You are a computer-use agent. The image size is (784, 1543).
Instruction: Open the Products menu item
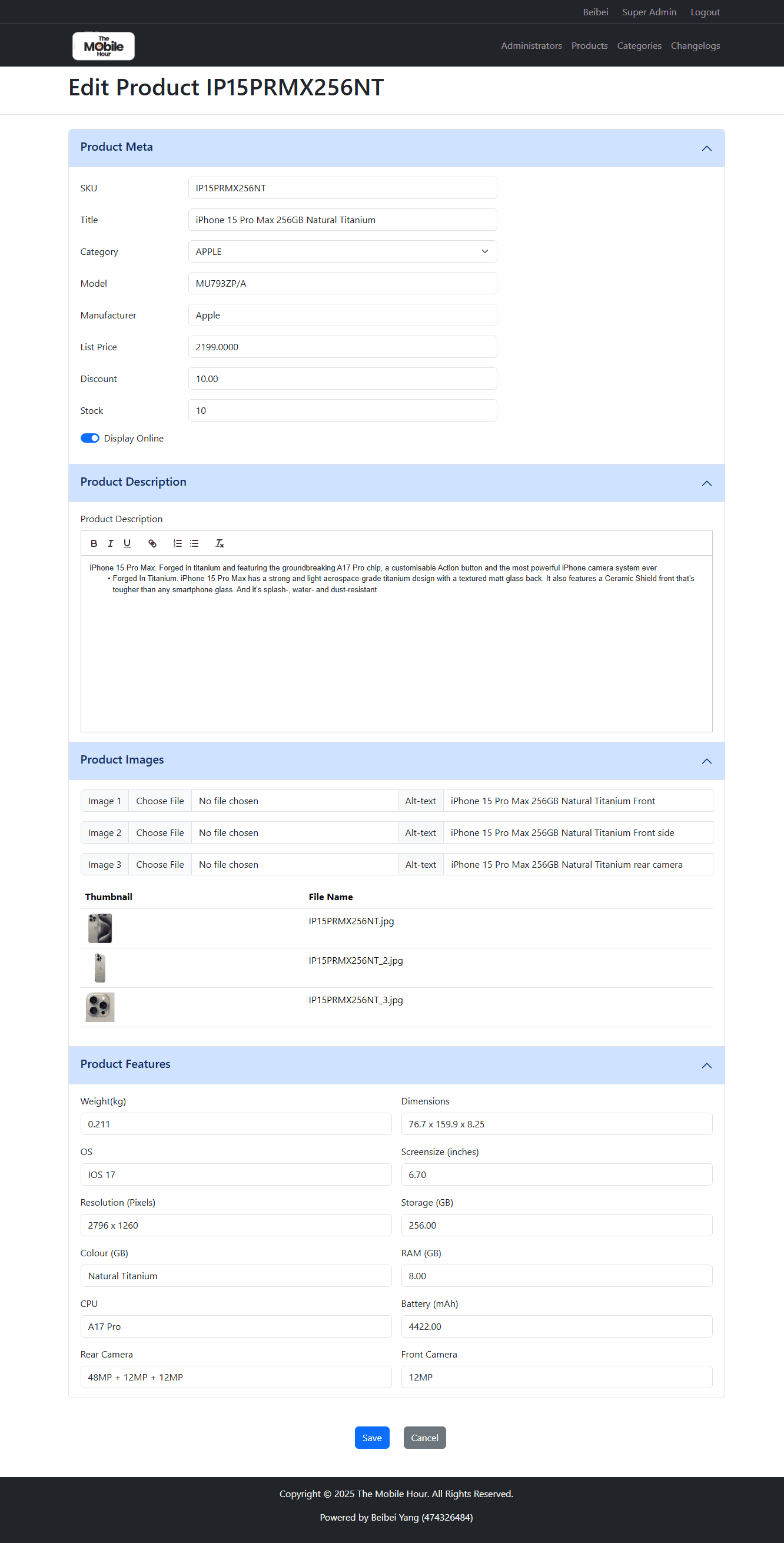(x=589, y=45)
